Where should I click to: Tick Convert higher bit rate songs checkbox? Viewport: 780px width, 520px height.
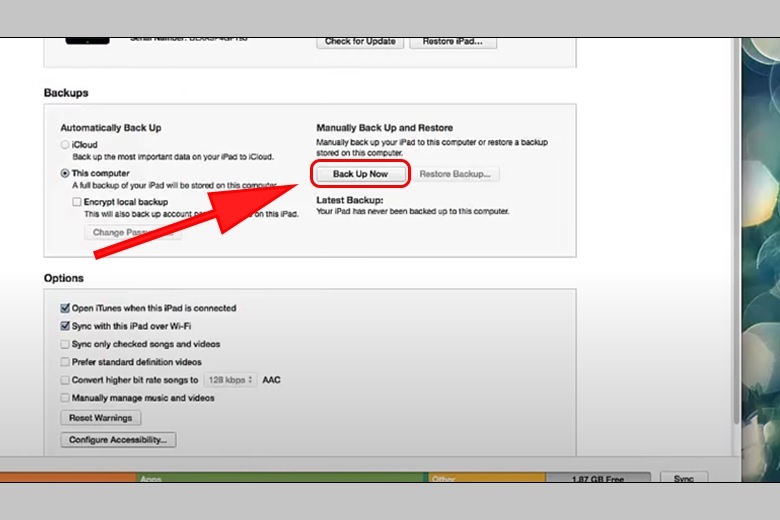(65, 380)
